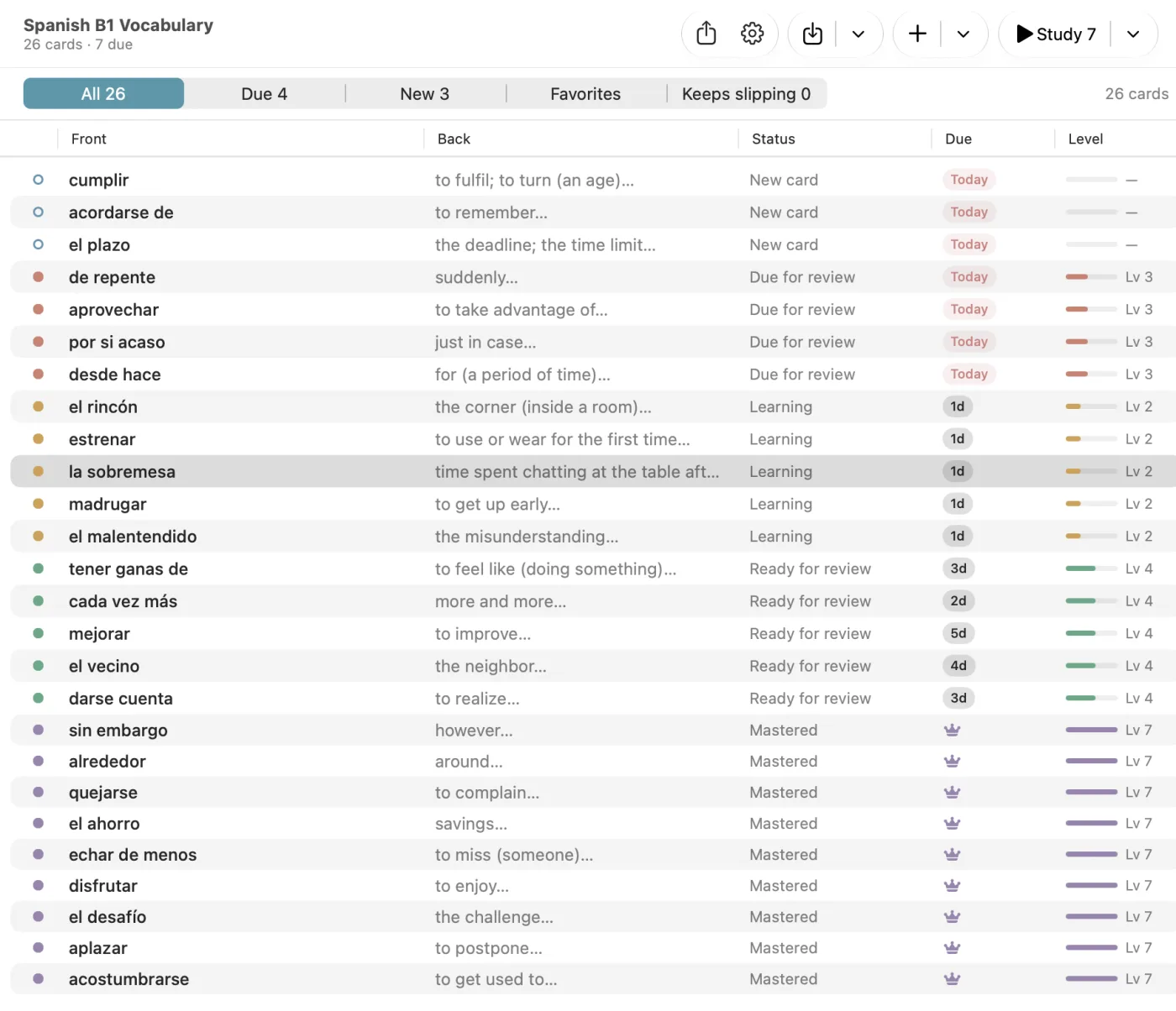This screenshot has width=1176, height=1011.
Task: Switch to the New 3 tab
Action: tap(425, 94)
